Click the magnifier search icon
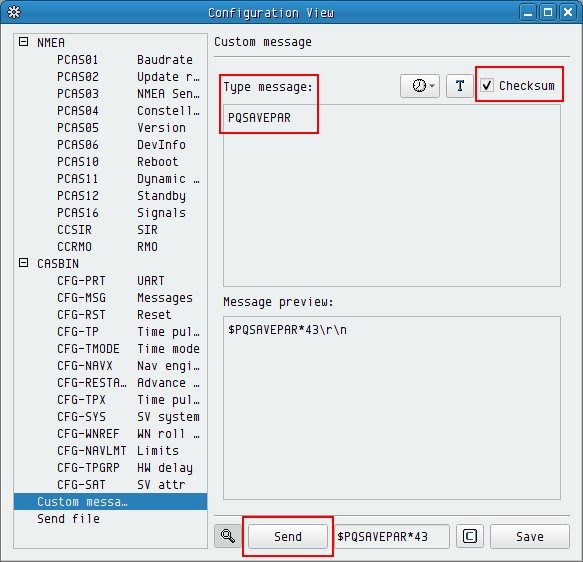 (x=228, y=536)
